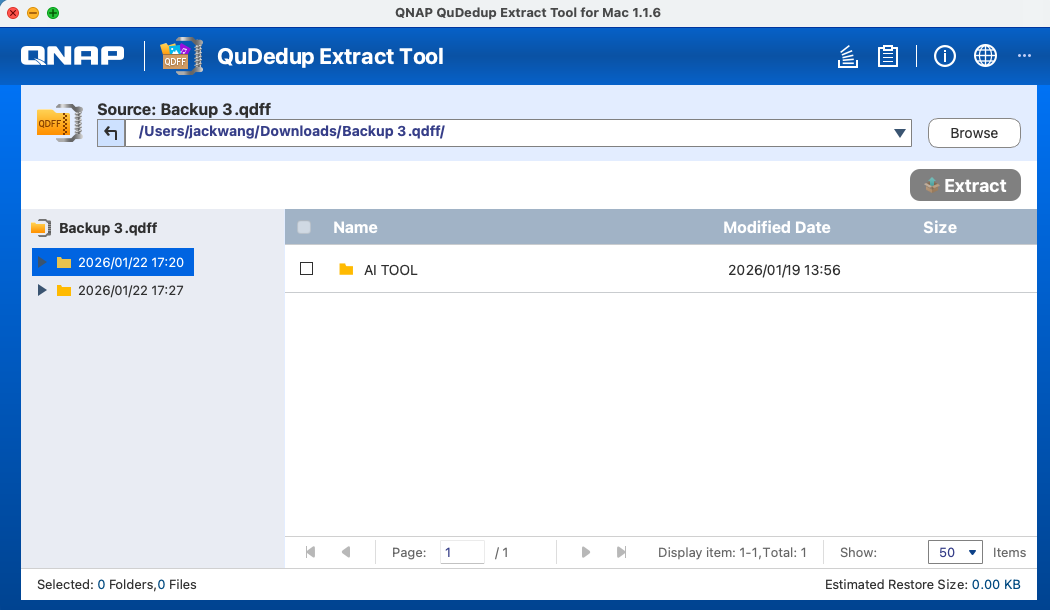The width and height of the screenshot is (1050, 610).
Task: Select the Backup 3.qdff root tree item
Action: (107, 228)
